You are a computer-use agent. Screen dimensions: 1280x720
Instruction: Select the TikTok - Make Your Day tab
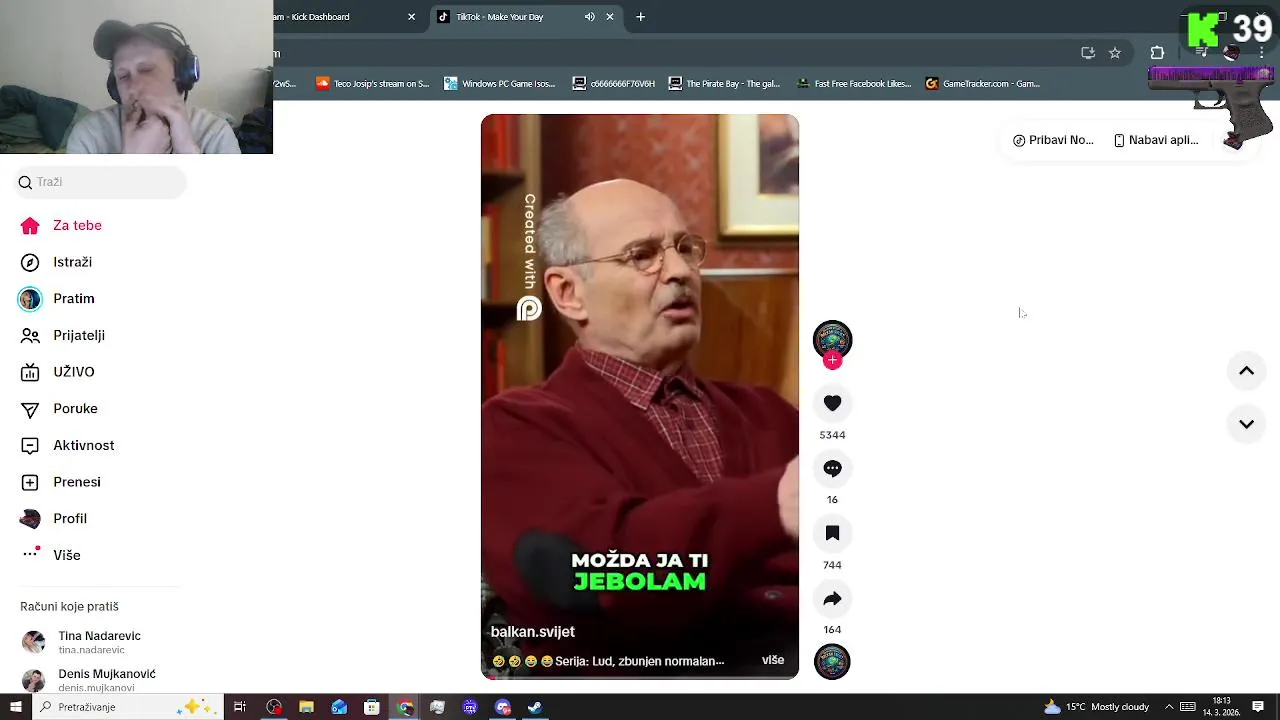point(500,17)
